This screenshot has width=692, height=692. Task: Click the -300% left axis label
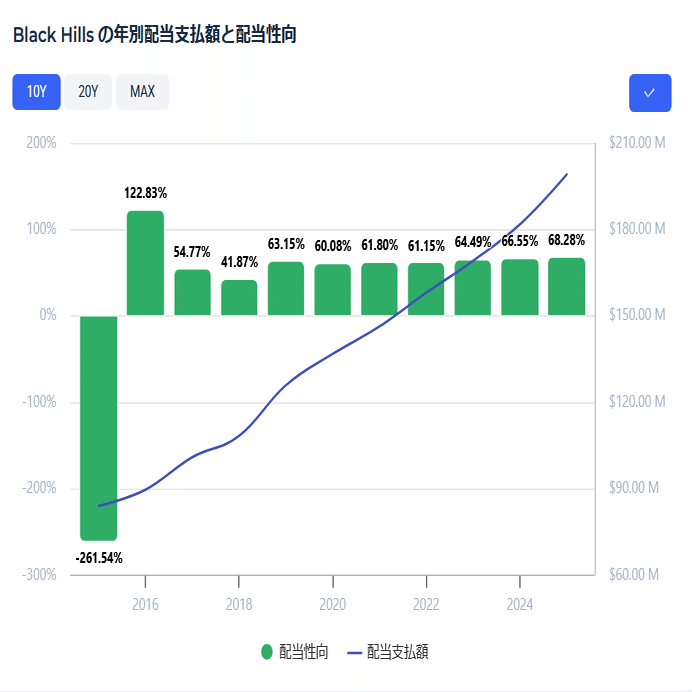[x=39, y=575]
